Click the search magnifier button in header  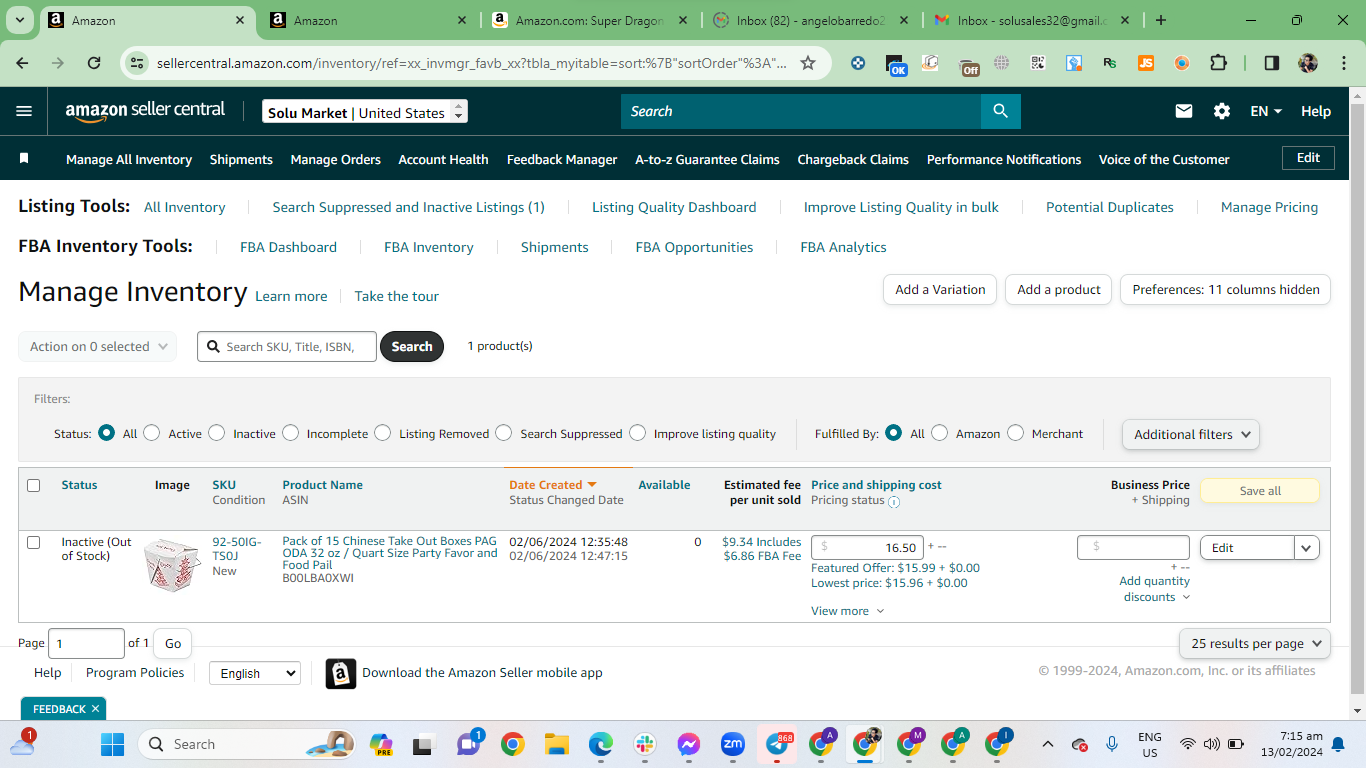(x=1000, y=111)
